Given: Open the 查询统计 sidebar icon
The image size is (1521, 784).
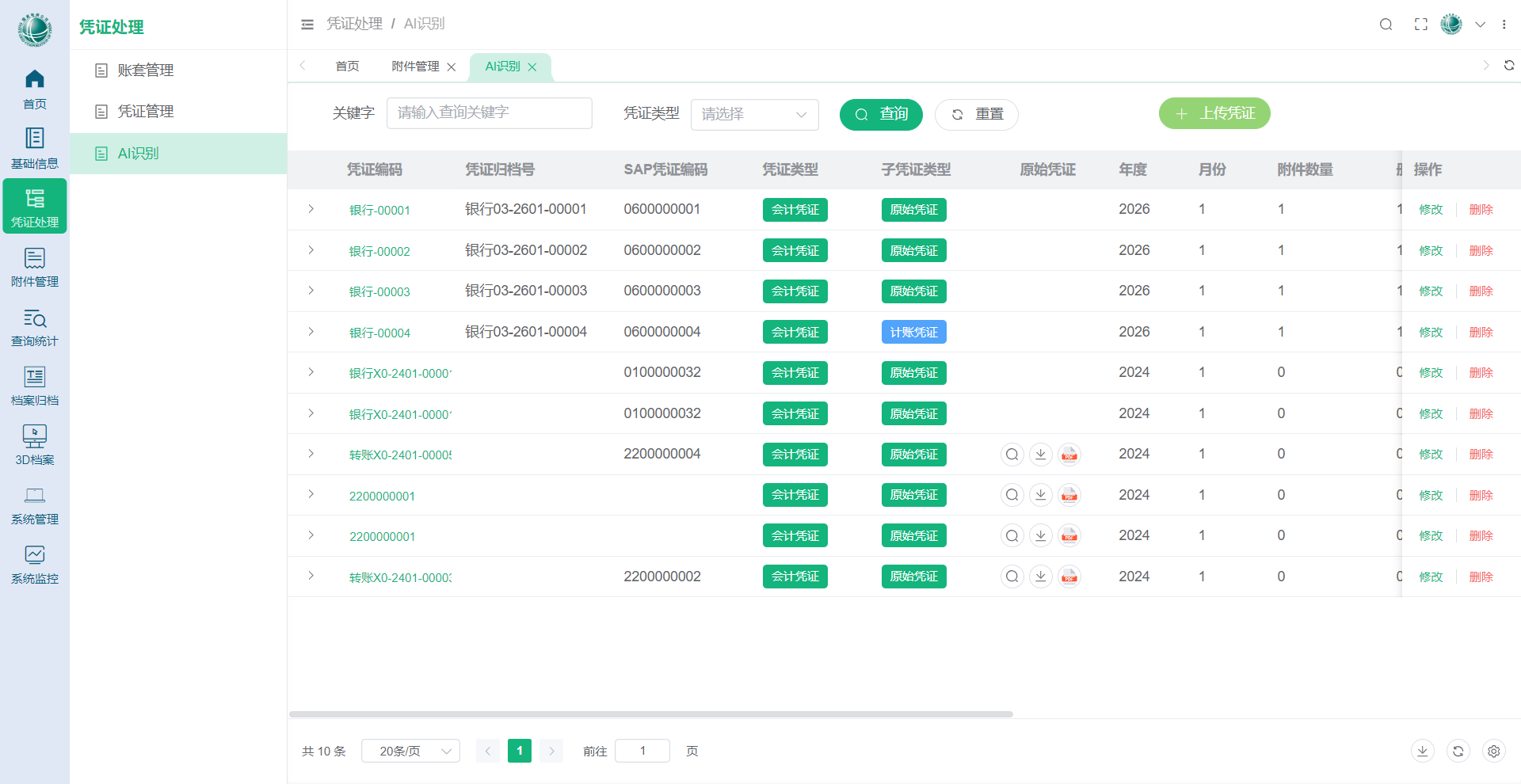Looking at the screenshot, I should pos(35,326).
